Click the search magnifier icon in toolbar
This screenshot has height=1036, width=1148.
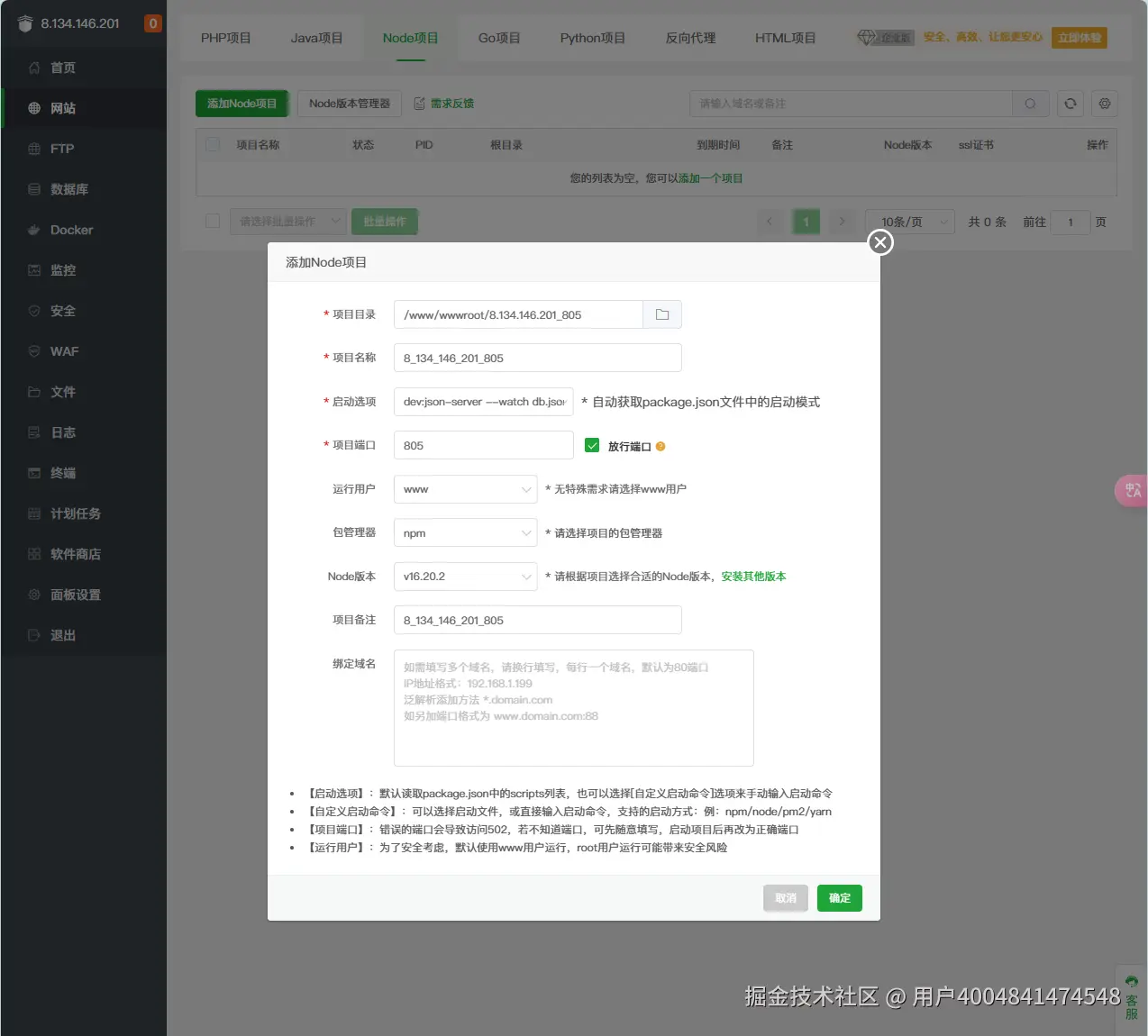click(1030, 104)
